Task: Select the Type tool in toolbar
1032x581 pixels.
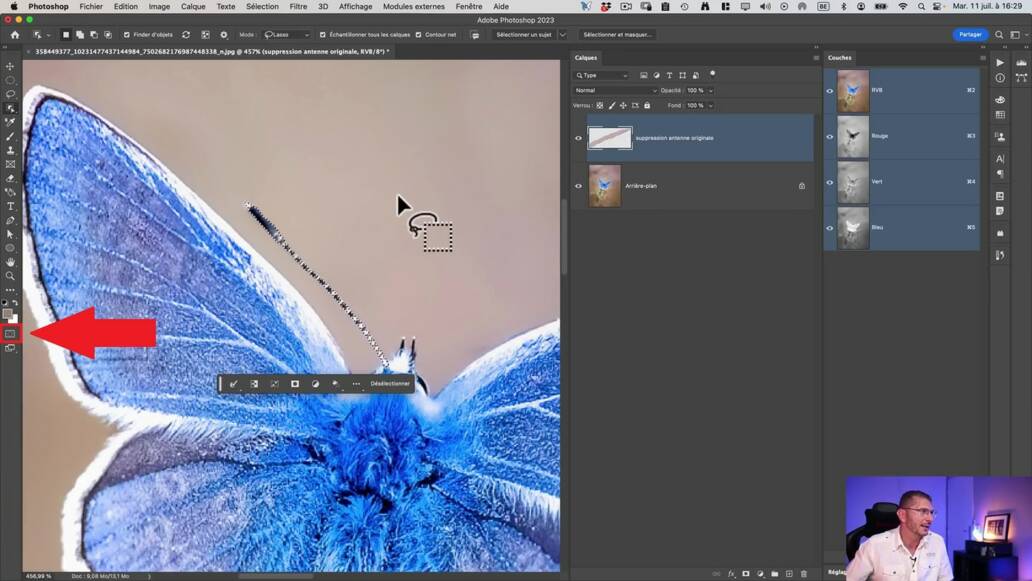Action: point(10,206)
